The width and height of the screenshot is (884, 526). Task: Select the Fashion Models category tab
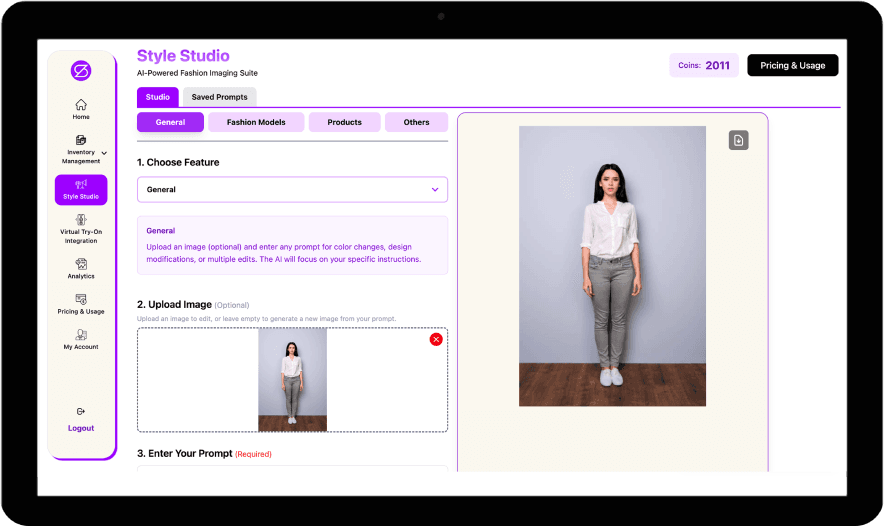tap(256, 122)
